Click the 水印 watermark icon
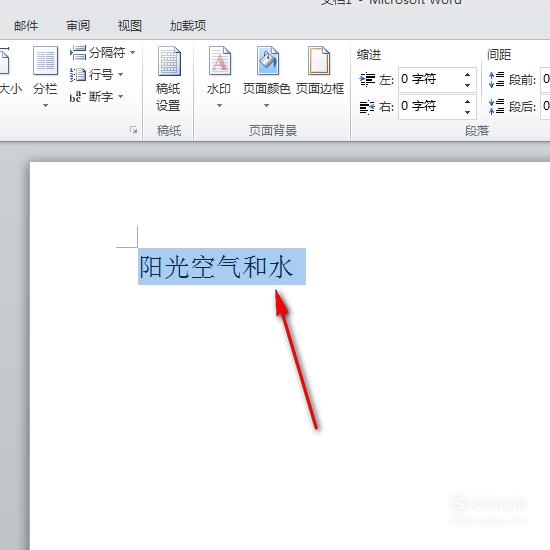 pyautogui.click(x=220, y=61)
